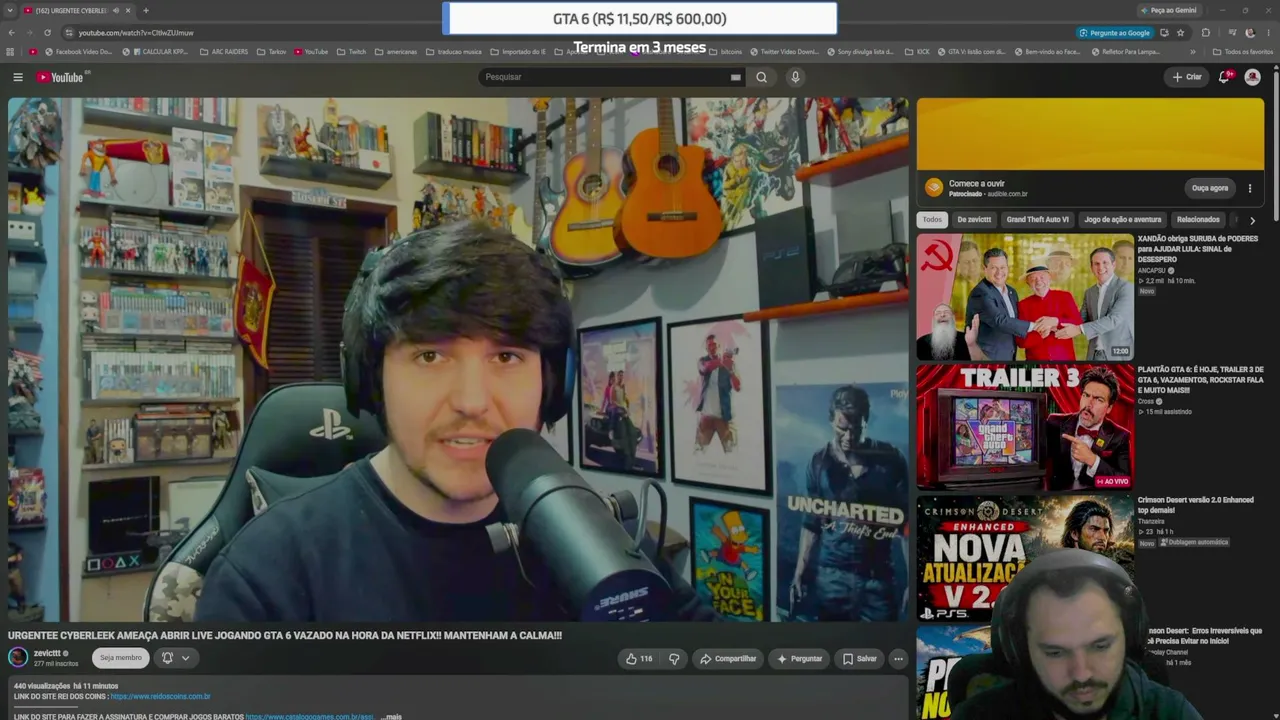The height and width of the screenshot is (720, 1280).
Task: Reload the browser page
Action: click(x=47, y=33)
